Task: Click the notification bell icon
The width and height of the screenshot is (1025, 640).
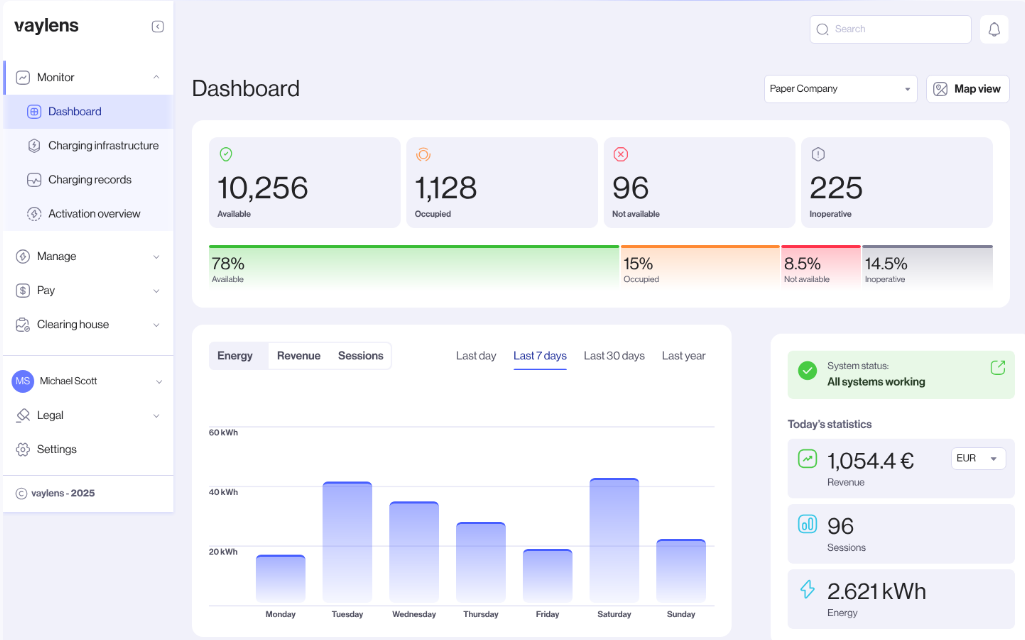Action: (994, 30)
